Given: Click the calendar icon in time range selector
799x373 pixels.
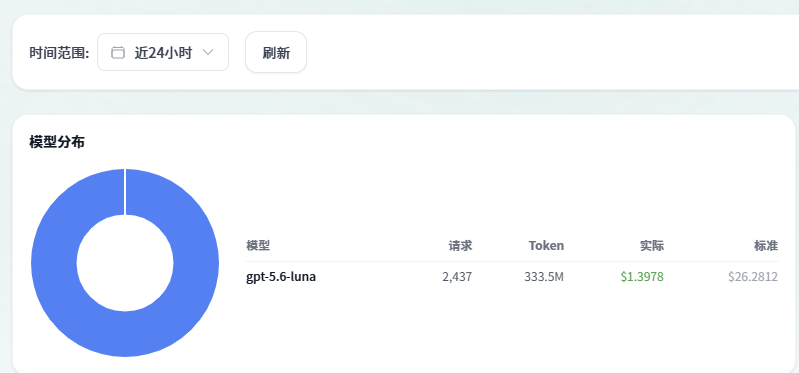Looking at the screenshot, I should point(118,52).
